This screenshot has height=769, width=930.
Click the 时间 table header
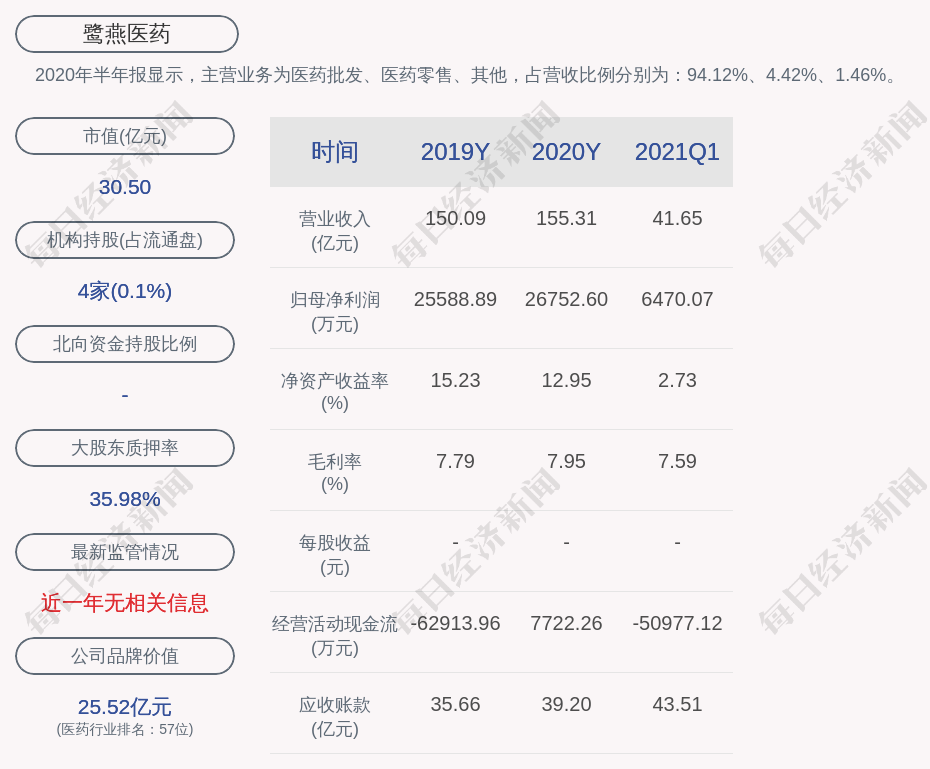click(x=335, y=152)
